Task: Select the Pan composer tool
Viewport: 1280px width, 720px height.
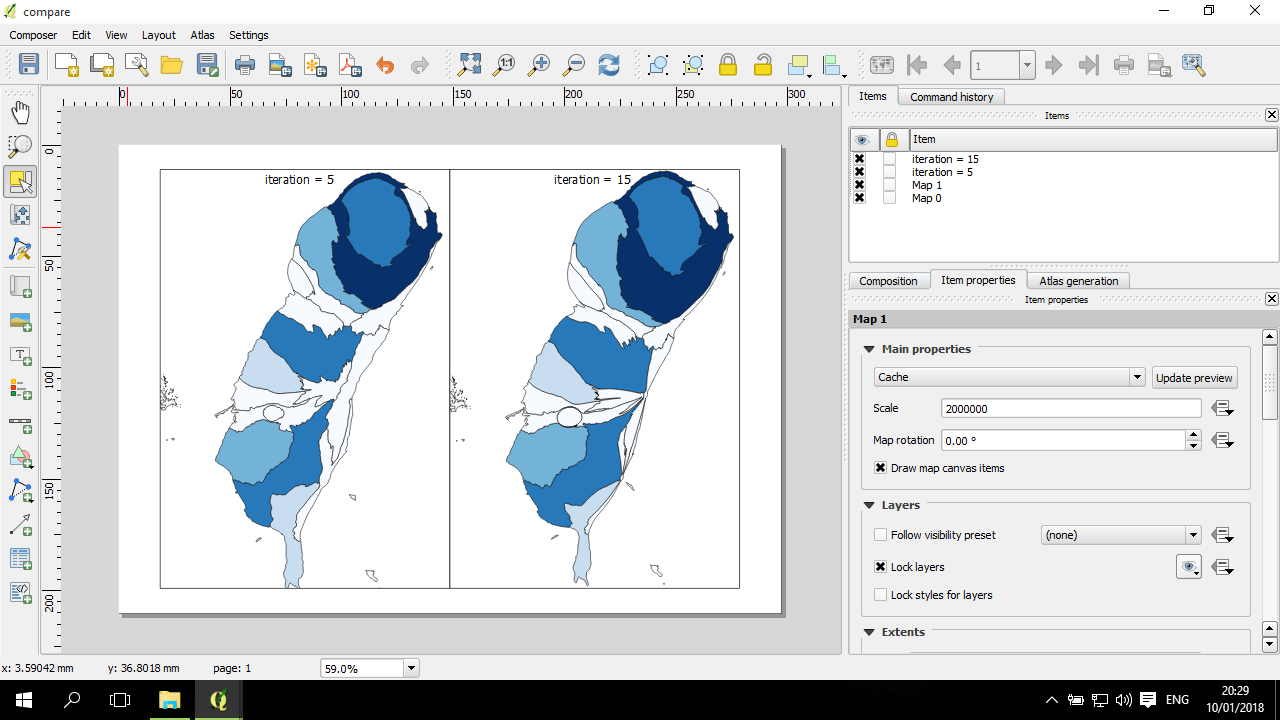Action: tap(20, 112)
